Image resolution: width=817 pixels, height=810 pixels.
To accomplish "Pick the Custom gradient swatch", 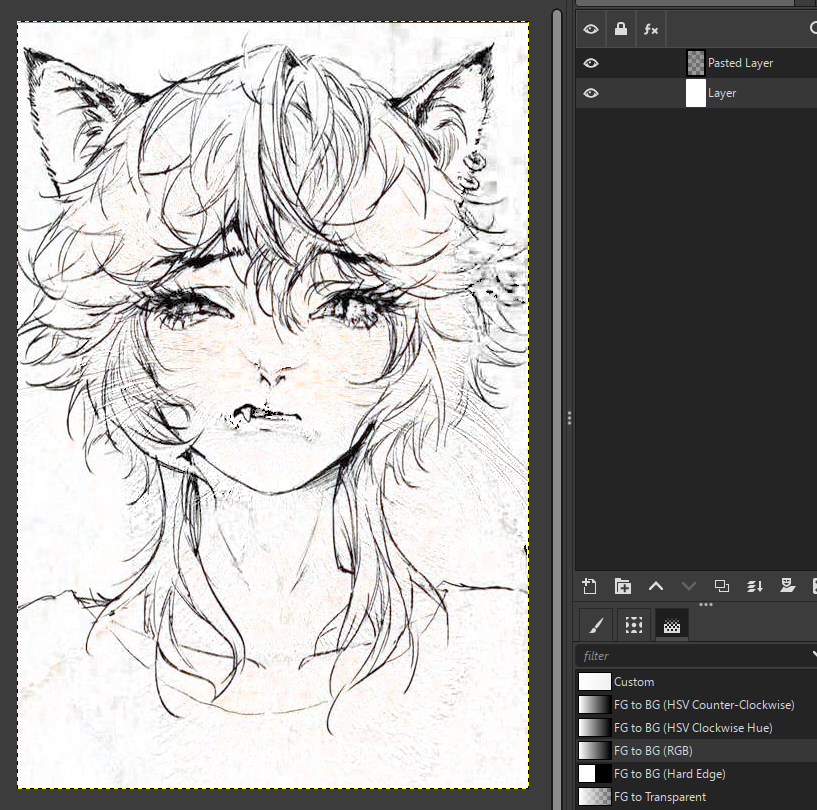I will (x=595, y=681).
